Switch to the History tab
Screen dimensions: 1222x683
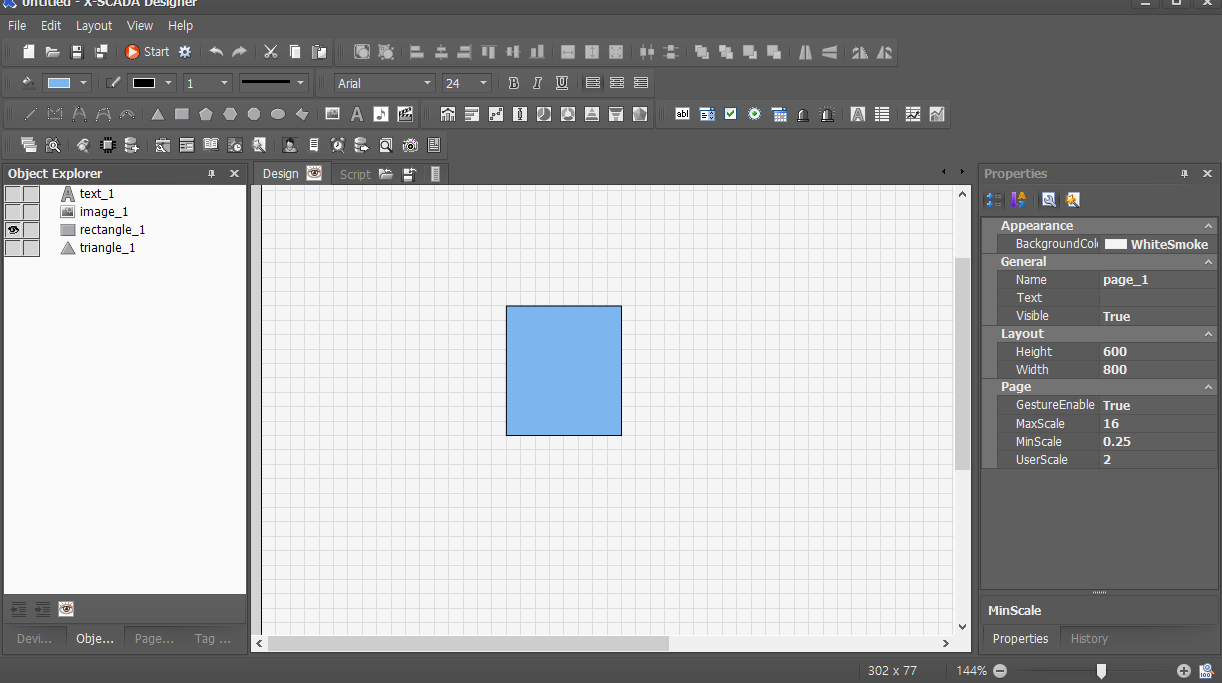[x=1089, y=638]
